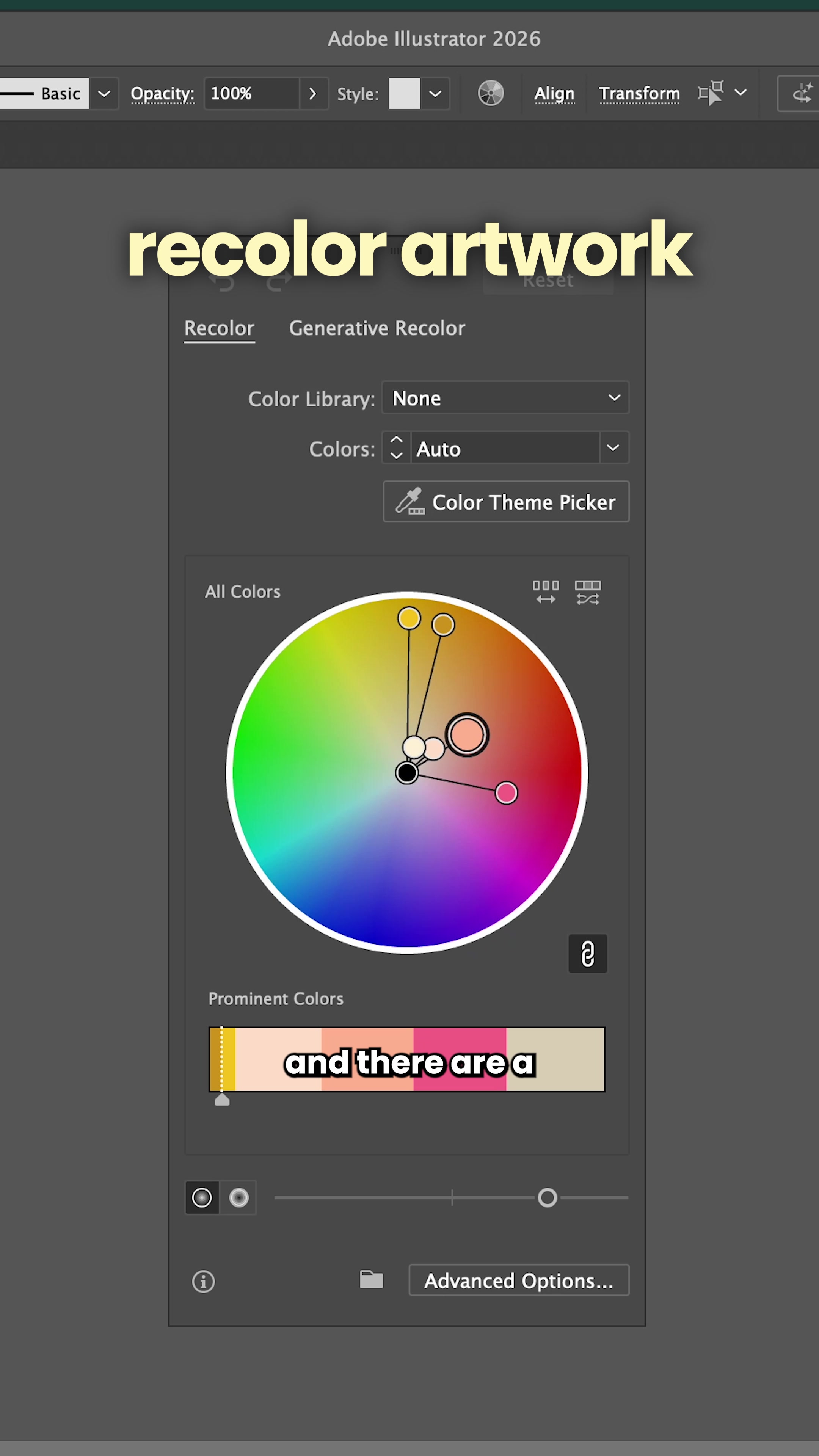
Task: Switch to the Generative Recolor tab
Action: pyautogui.click(x=377, y=328)
